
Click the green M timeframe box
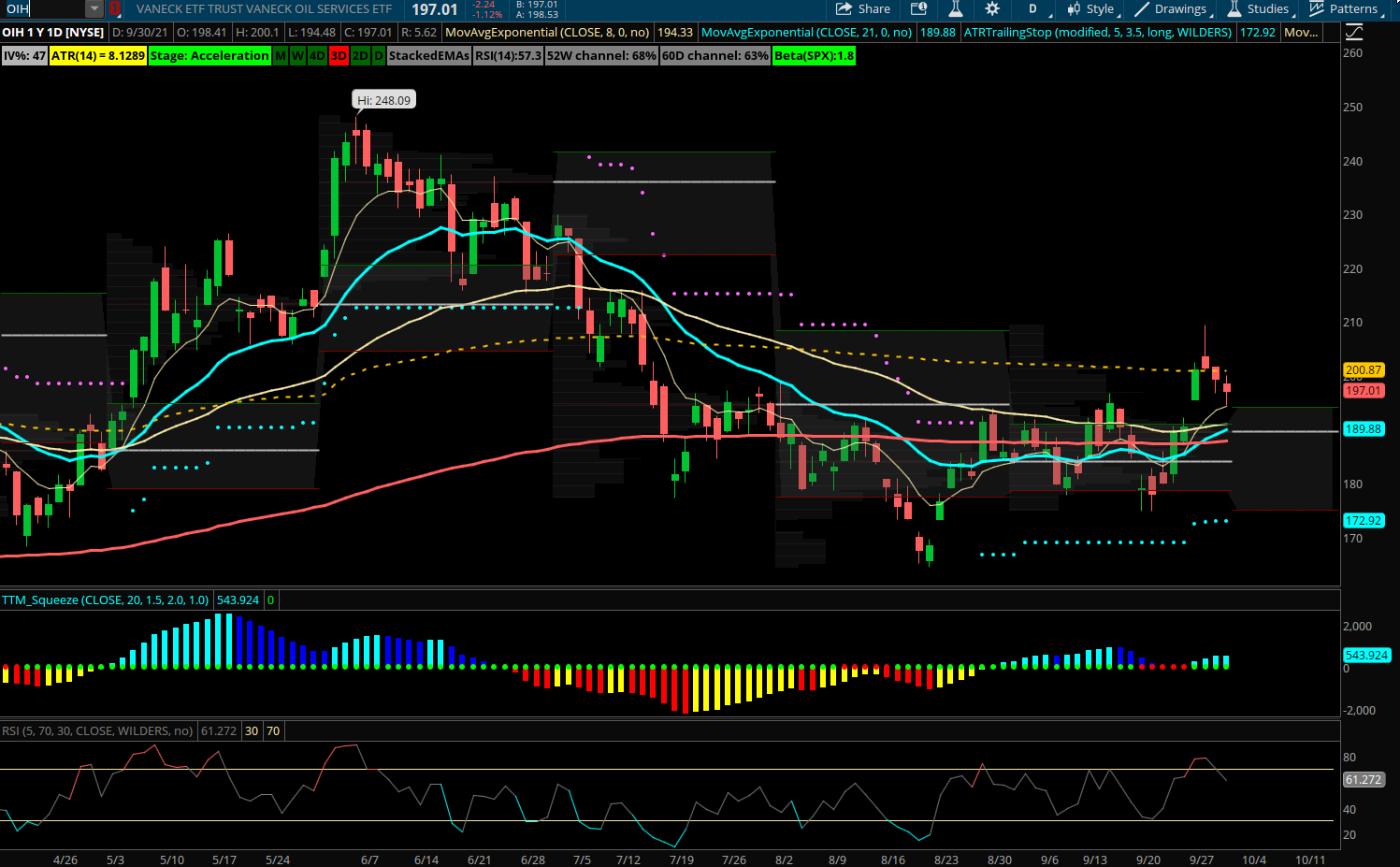pyautogui.click(x=281, y=55)
